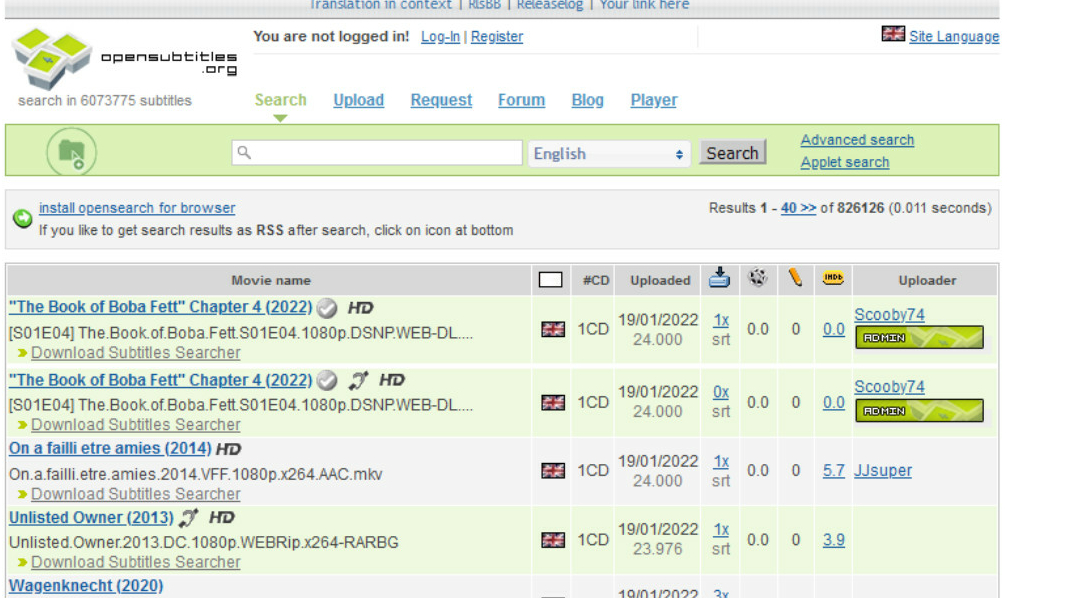Go to the Upload tab
The width and height of the screenshot is (1081, 598).
click(358, 100)
